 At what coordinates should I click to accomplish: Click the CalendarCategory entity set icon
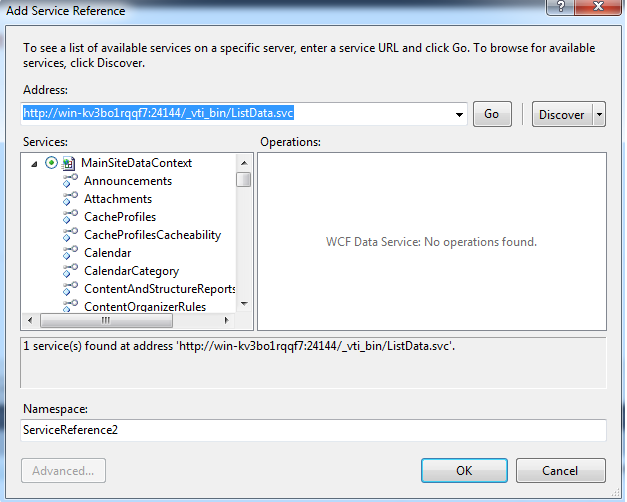coord(70,271)
